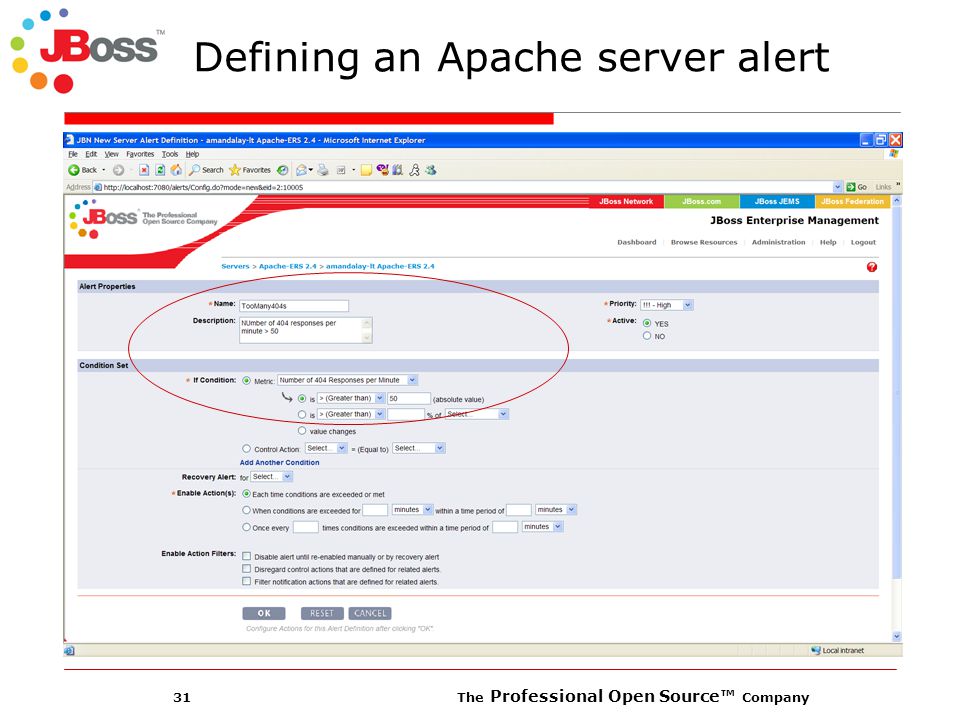Stop page loading with the red X icon
The image size is (960, 720).
(144, 170)
